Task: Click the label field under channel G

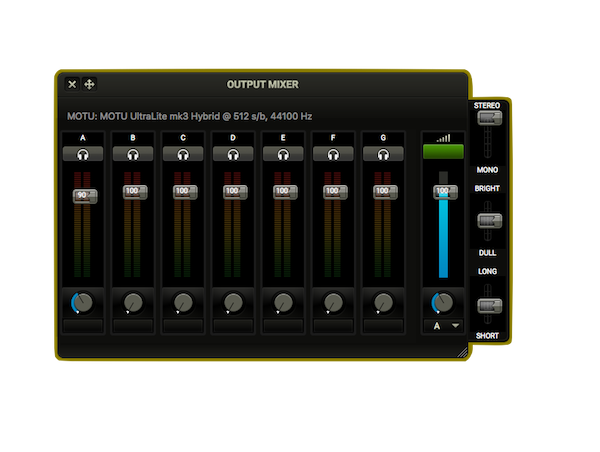Action: (x=383, y=326)
